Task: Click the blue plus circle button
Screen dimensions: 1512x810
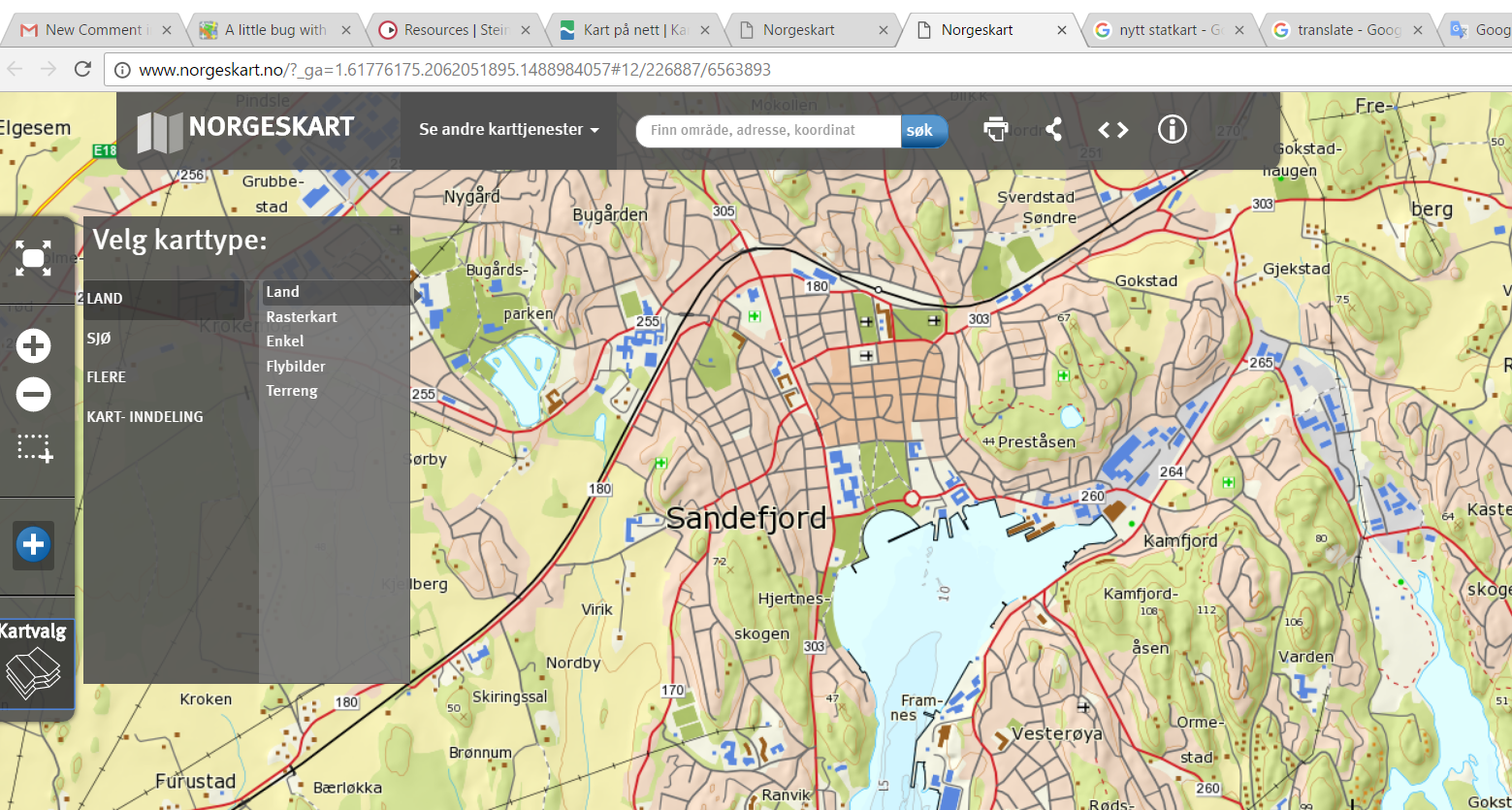Action: pyautogui.click(x=33, y=544)
